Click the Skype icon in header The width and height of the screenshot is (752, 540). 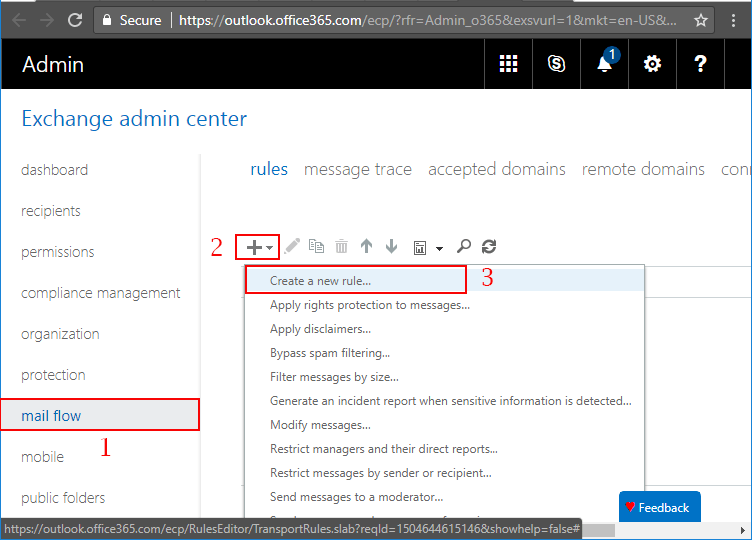pos(556,64)
